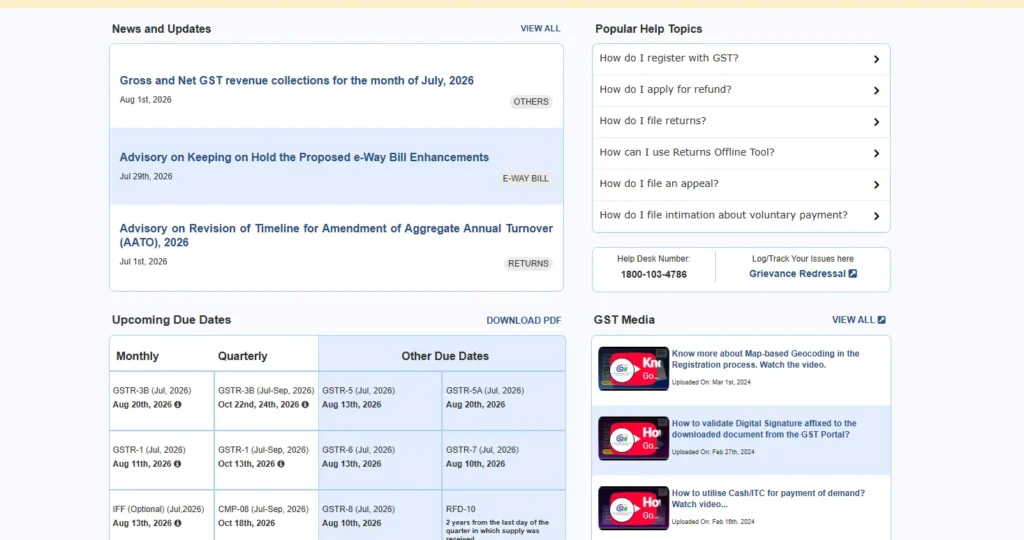
Task: Click info icon beside Aug 11th, 2026 GSTR-1 date
Action: (x=177, y=464)
